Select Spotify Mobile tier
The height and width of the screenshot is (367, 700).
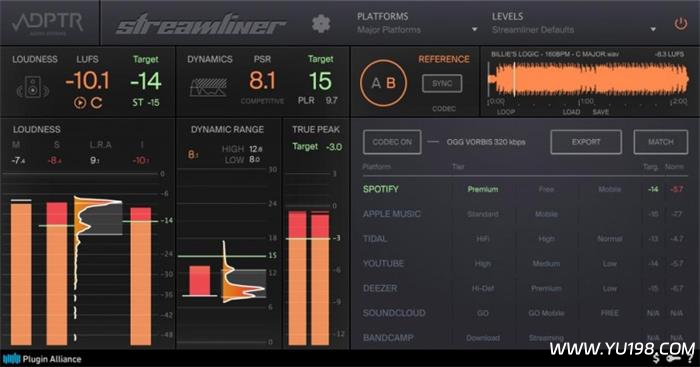[609, 189]
